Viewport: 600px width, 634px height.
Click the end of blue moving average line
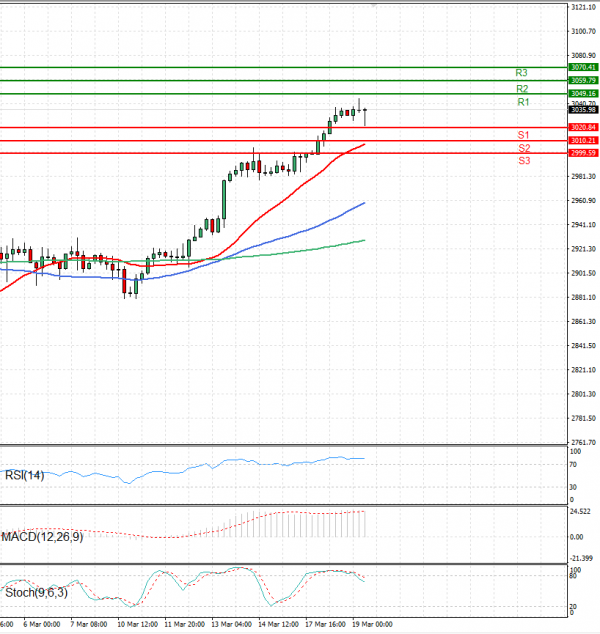coord(364,203)
